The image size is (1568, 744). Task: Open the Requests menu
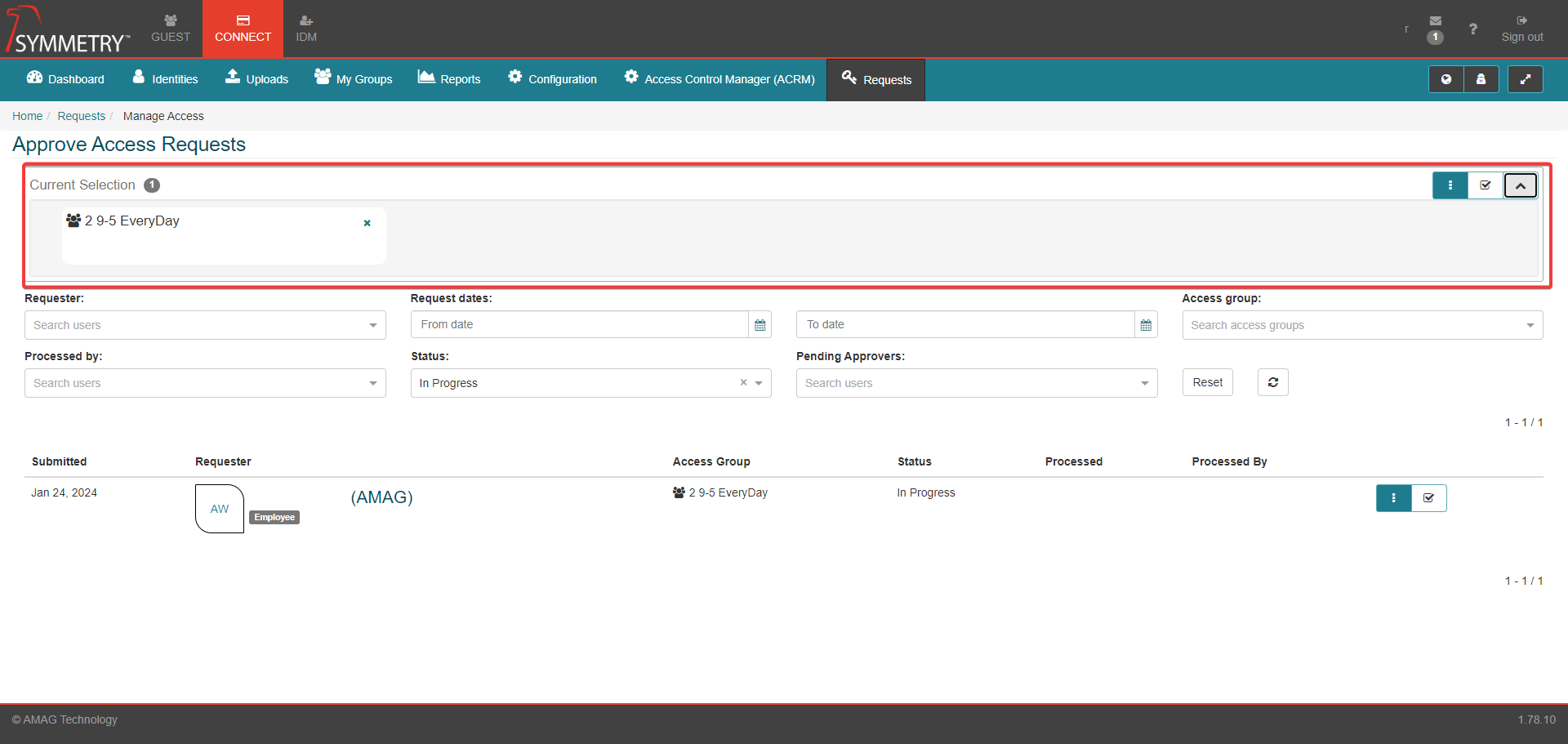pos(876,80)
